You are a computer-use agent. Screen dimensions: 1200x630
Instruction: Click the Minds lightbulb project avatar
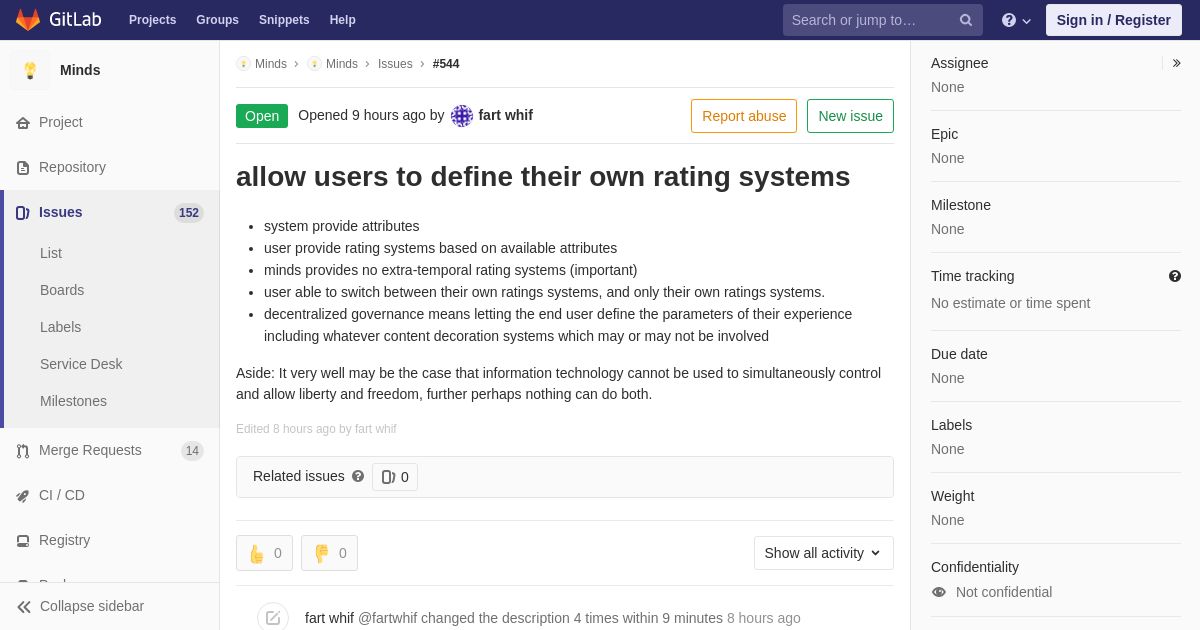pyautogui.click(x=30, y=70)
